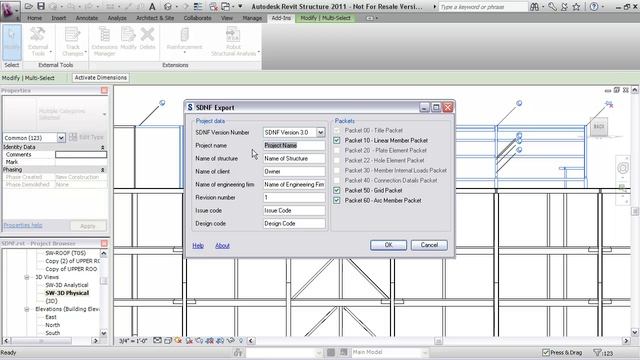The image size is (640, 360).
Task: Collapse the 3D Views tree node
Action: (27, 277)
